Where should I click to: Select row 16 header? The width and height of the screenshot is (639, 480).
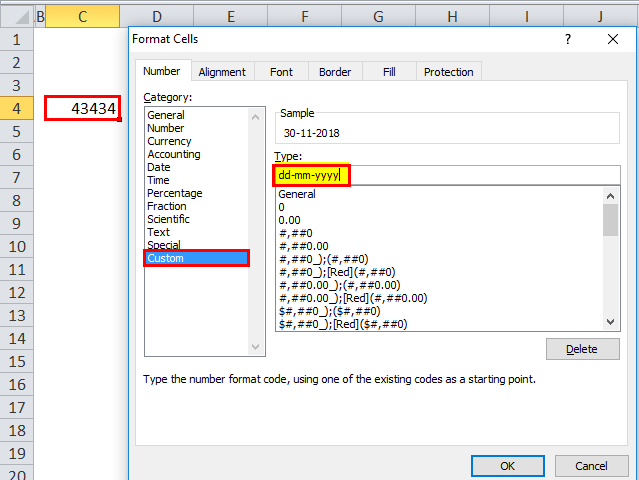click(x=16, y=384)
